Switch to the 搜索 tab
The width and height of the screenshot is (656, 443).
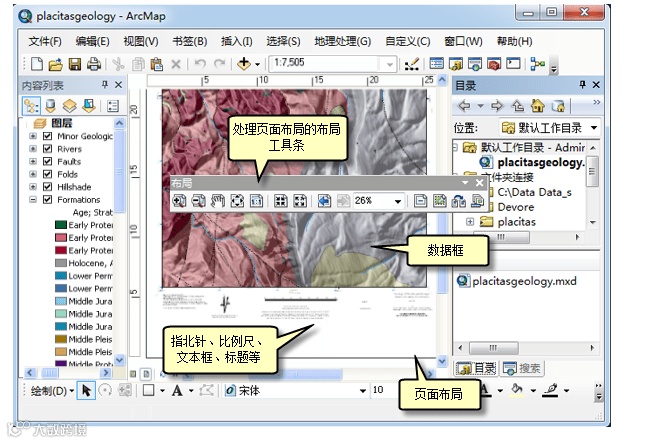coord(521,368)
